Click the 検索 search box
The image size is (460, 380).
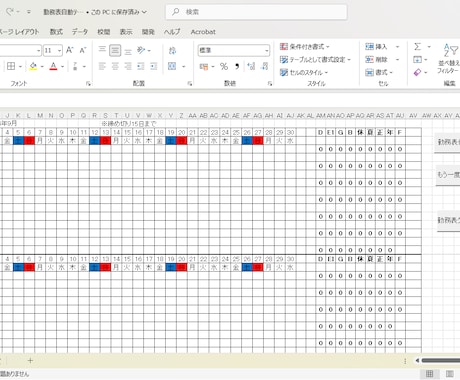point(256,12)
